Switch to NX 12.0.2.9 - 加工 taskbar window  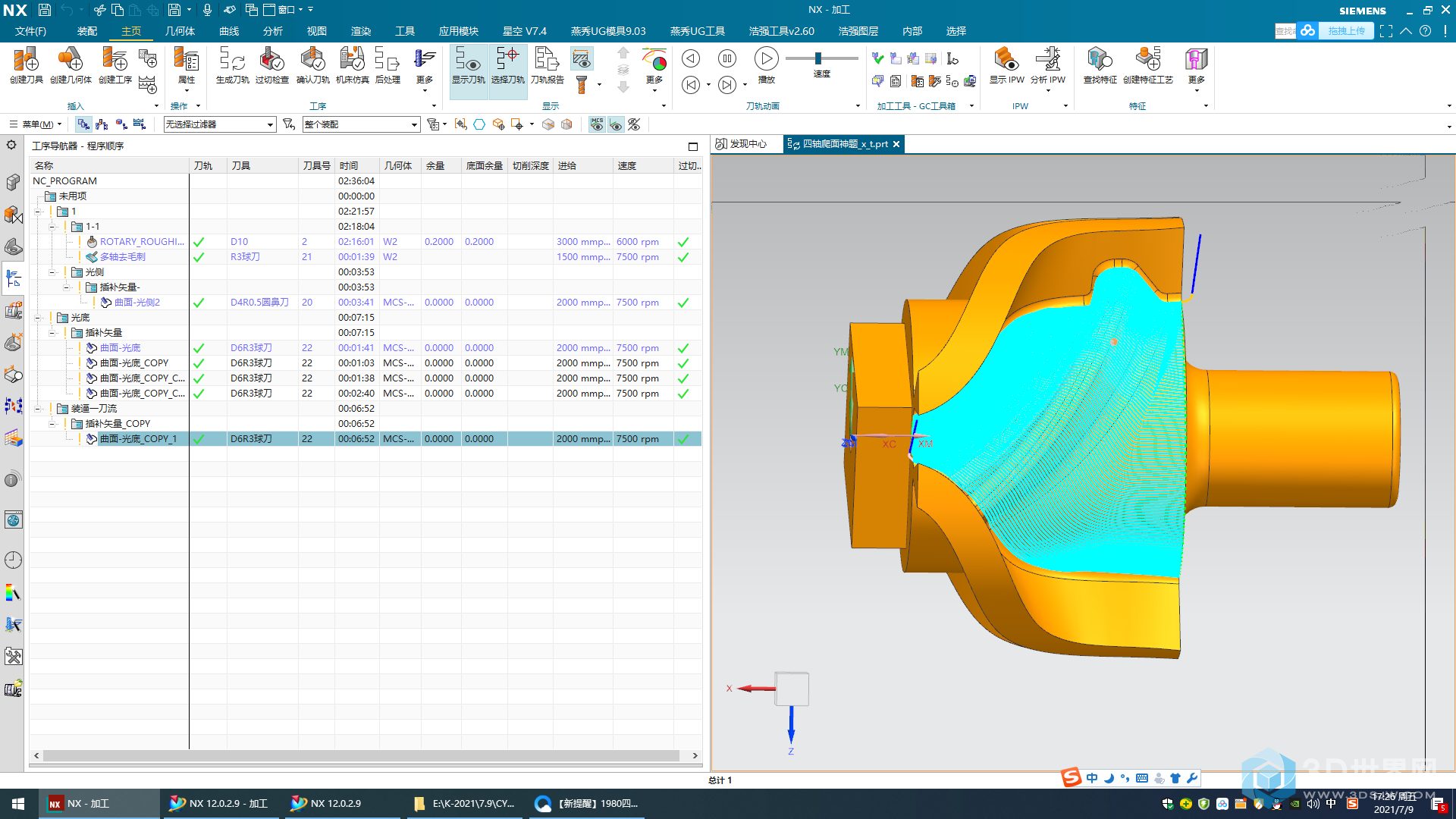click(220, 804)
